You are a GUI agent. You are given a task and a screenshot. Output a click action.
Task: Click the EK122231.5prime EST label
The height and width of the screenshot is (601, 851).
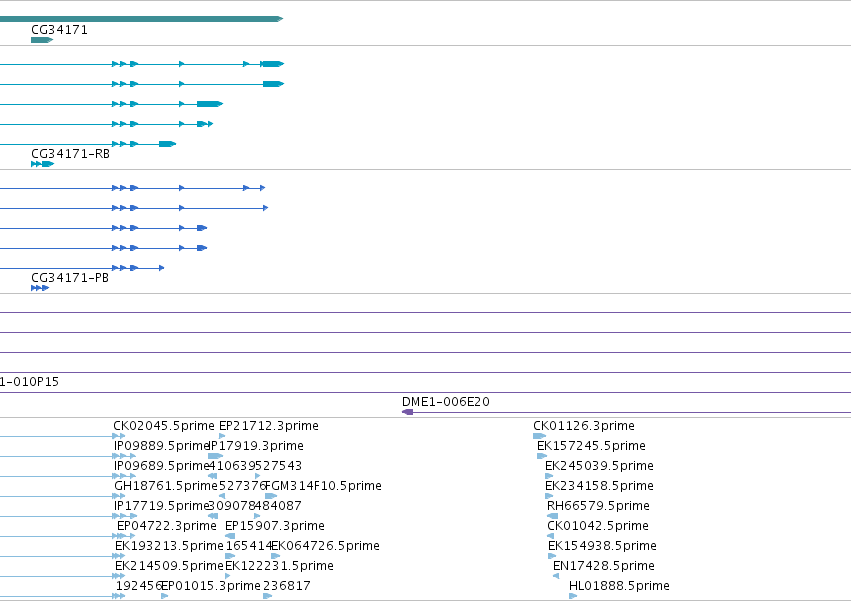[280, 566]
